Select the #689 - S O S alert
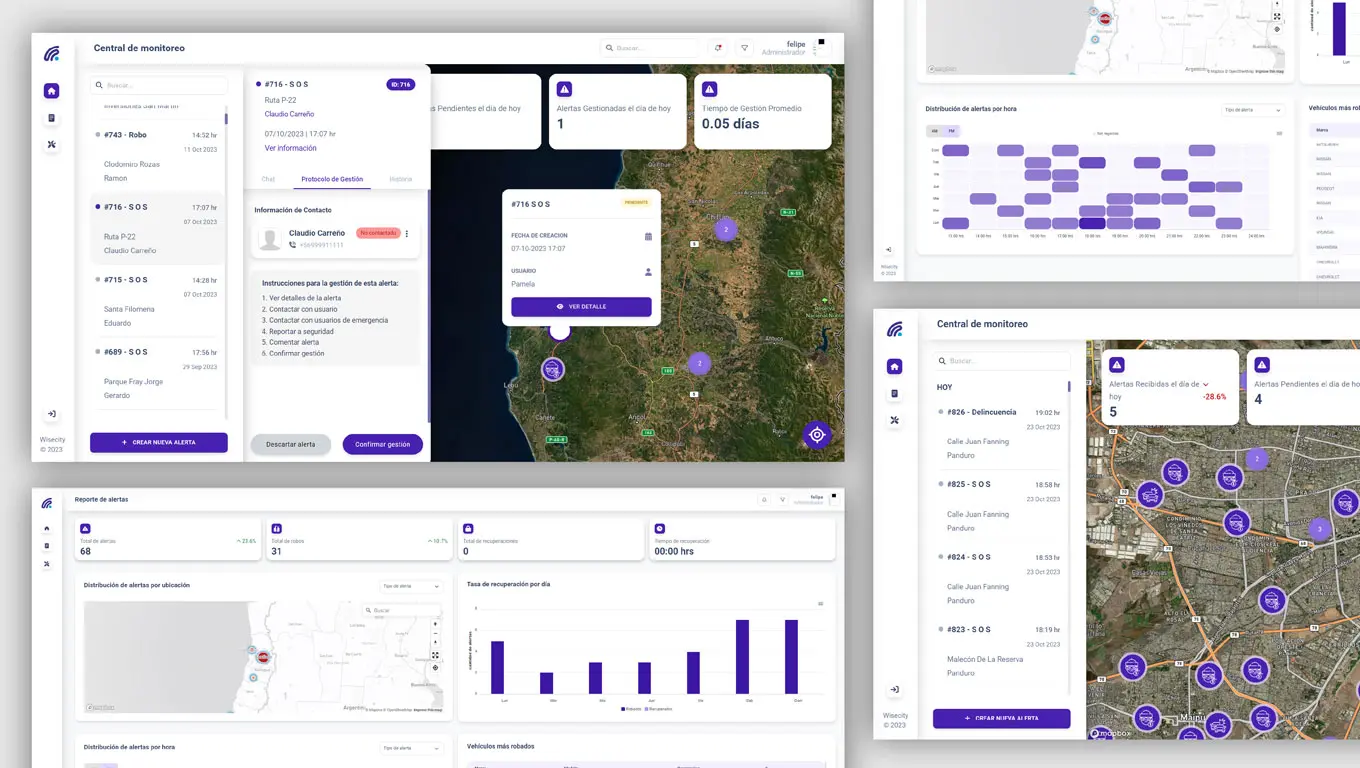 (160, 374)
